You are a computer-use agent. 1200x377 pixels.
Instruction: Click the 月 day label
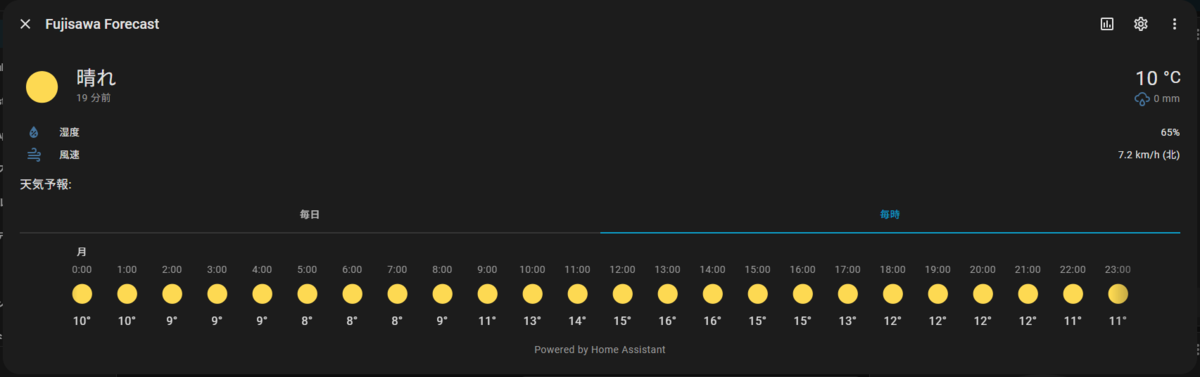pos(82,252)
